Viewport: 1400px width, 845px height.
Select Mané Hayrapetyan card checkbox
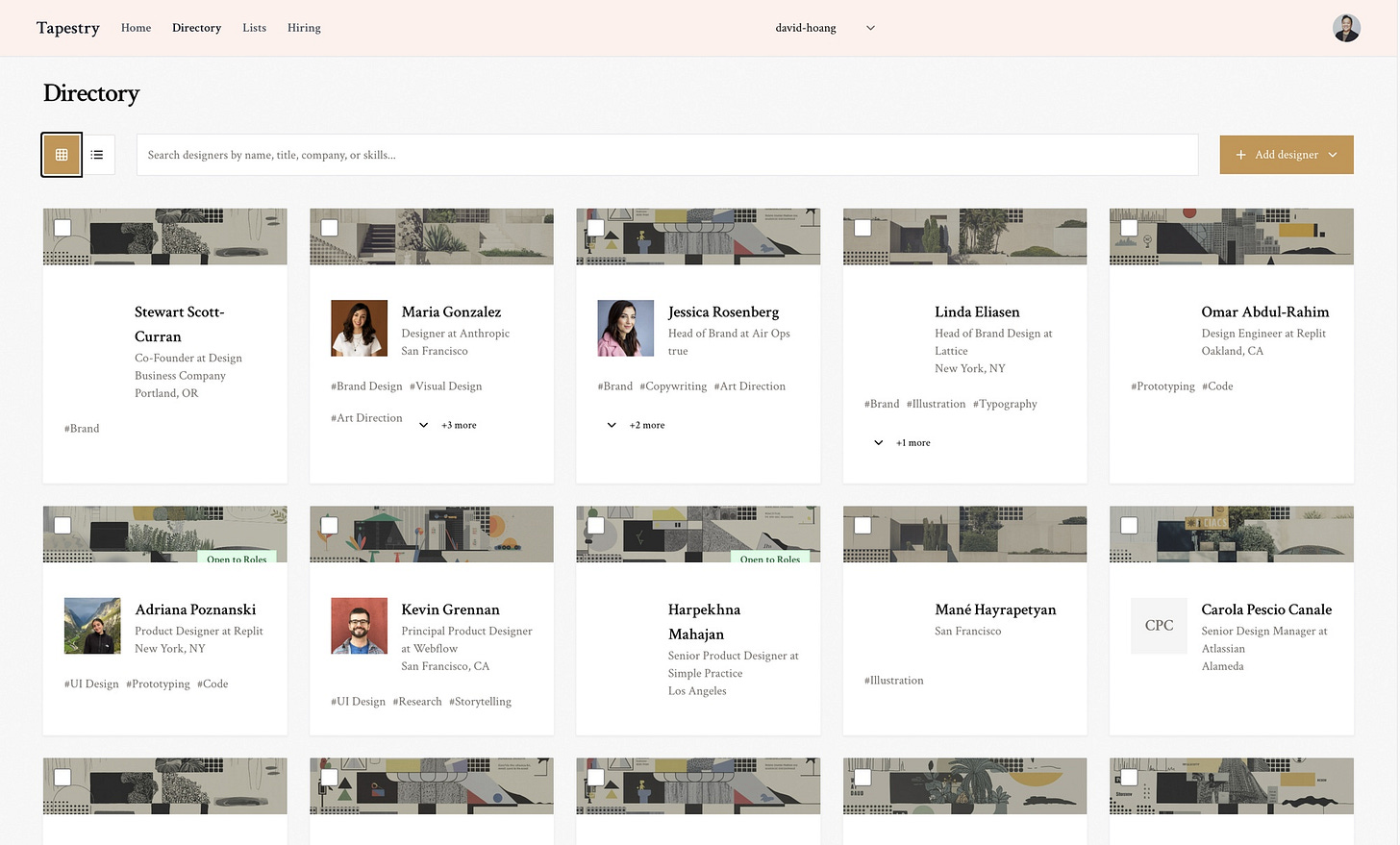point(862,526)
